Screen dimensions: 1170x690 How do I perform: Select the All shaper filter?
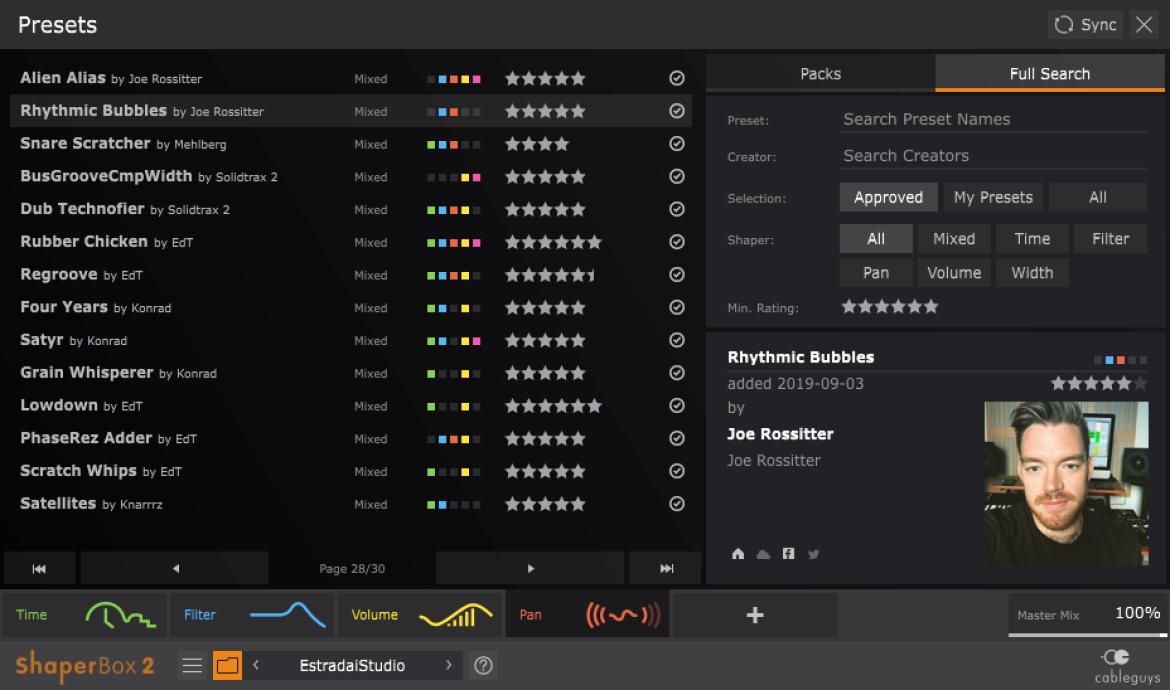(876, 239)
